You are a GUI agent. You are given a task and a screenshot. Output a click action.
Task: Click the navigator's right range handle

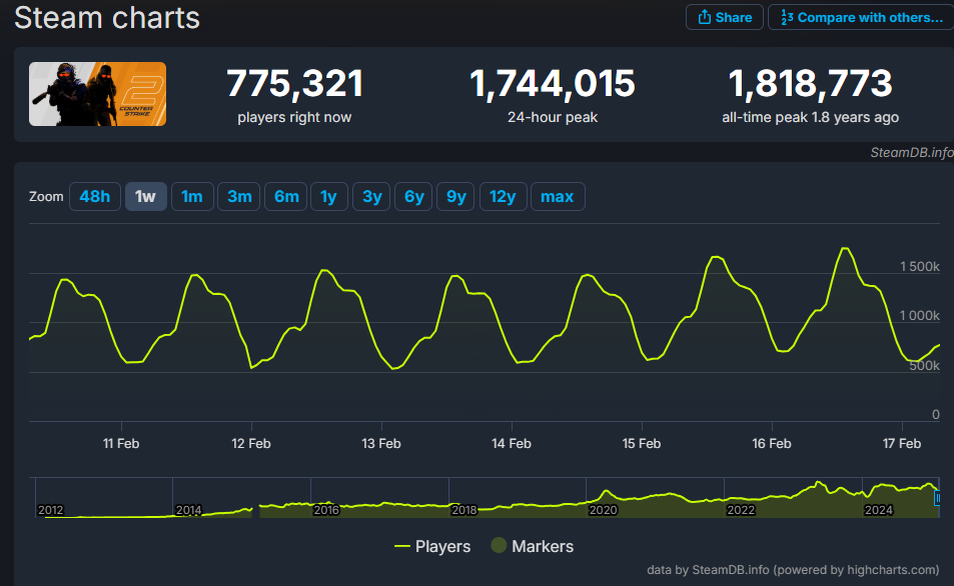[938, 498]
